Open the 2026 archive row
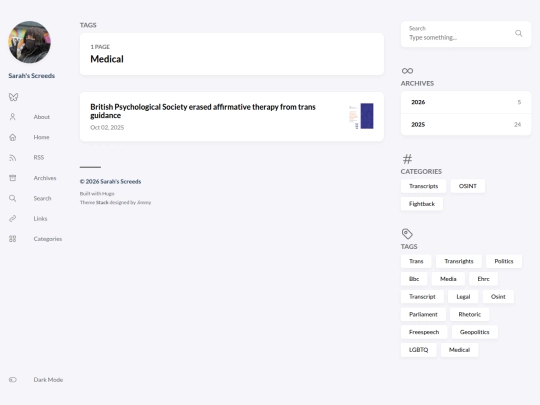Image resolution: width=540 pixels, height=405 pixels. [466, 102]
